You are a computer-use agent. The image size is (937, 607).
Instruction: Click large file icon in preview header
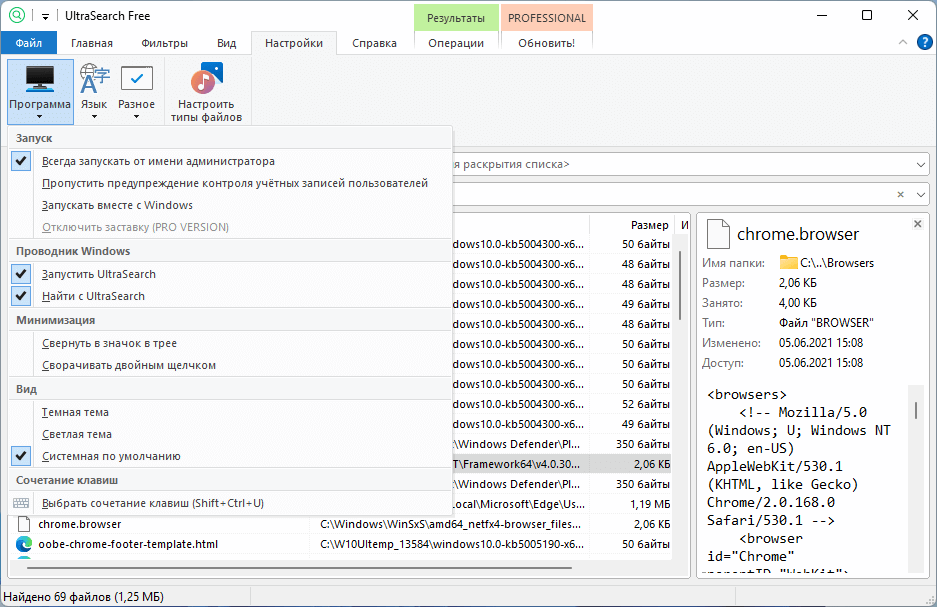click(718, 234)
